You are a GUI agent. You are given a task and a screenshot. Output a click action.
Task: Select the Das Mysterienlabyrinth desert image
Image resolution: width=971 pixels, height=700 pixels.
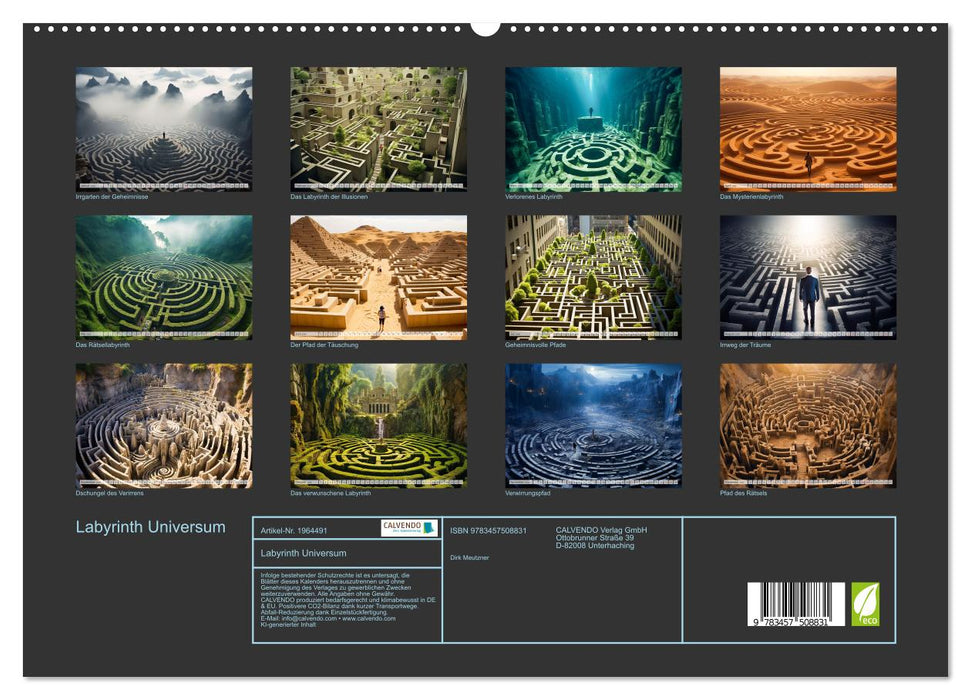click(x=808, y=125)
